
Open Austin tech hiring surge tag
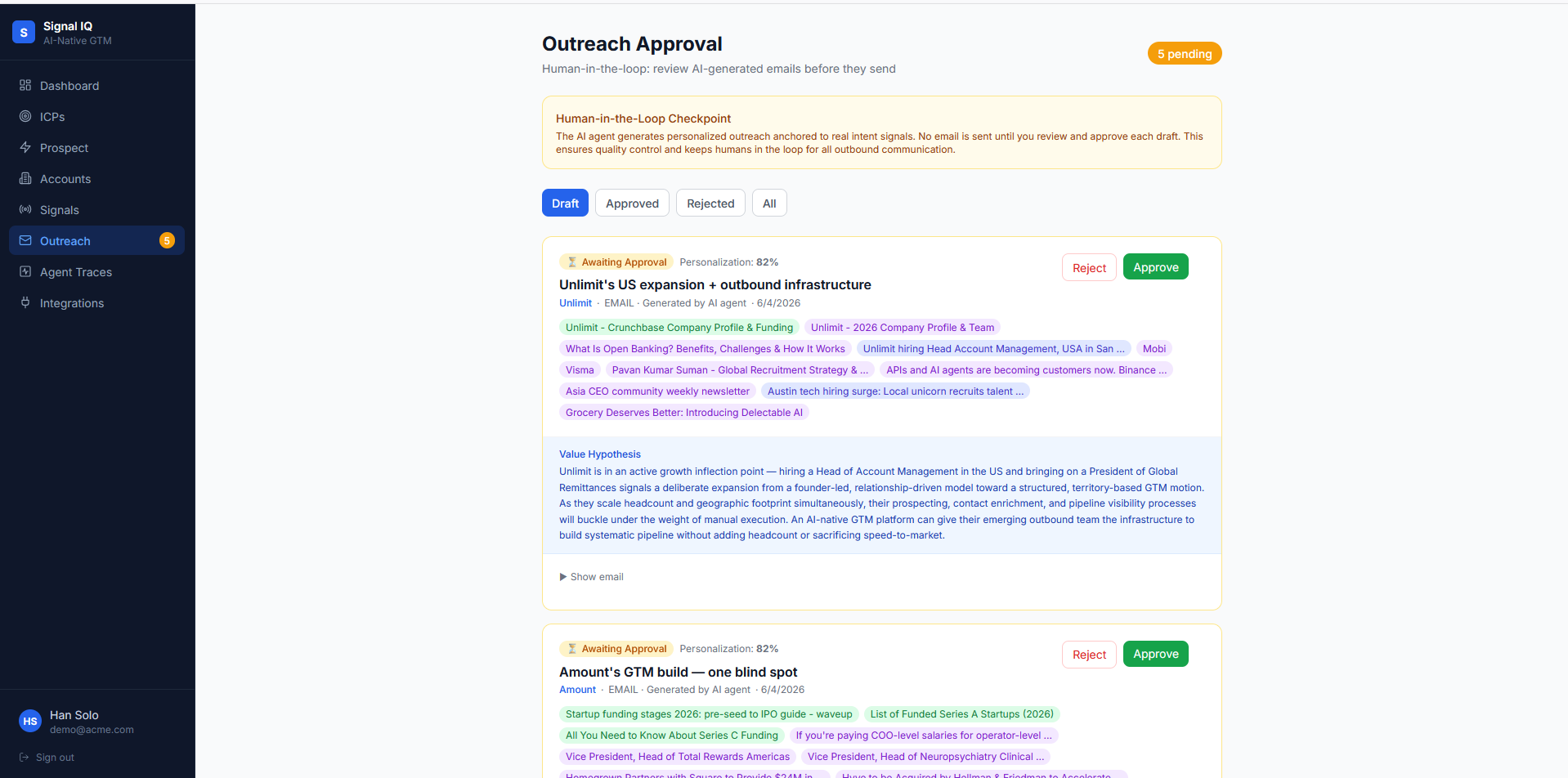pos(895,391)
